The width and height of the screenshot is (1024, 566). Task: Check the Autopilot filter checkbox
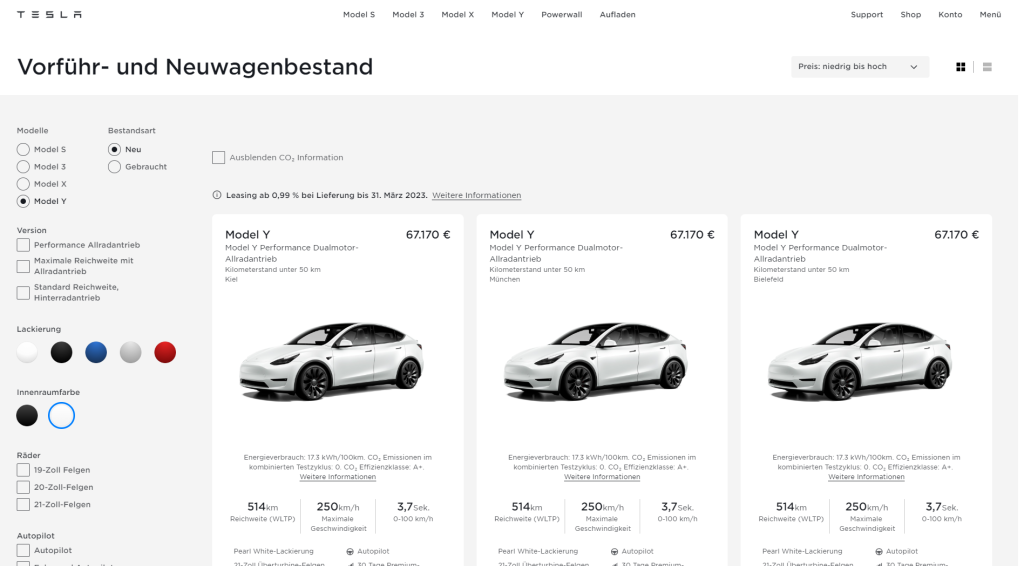pyautogui.click(x=24, y=550)
